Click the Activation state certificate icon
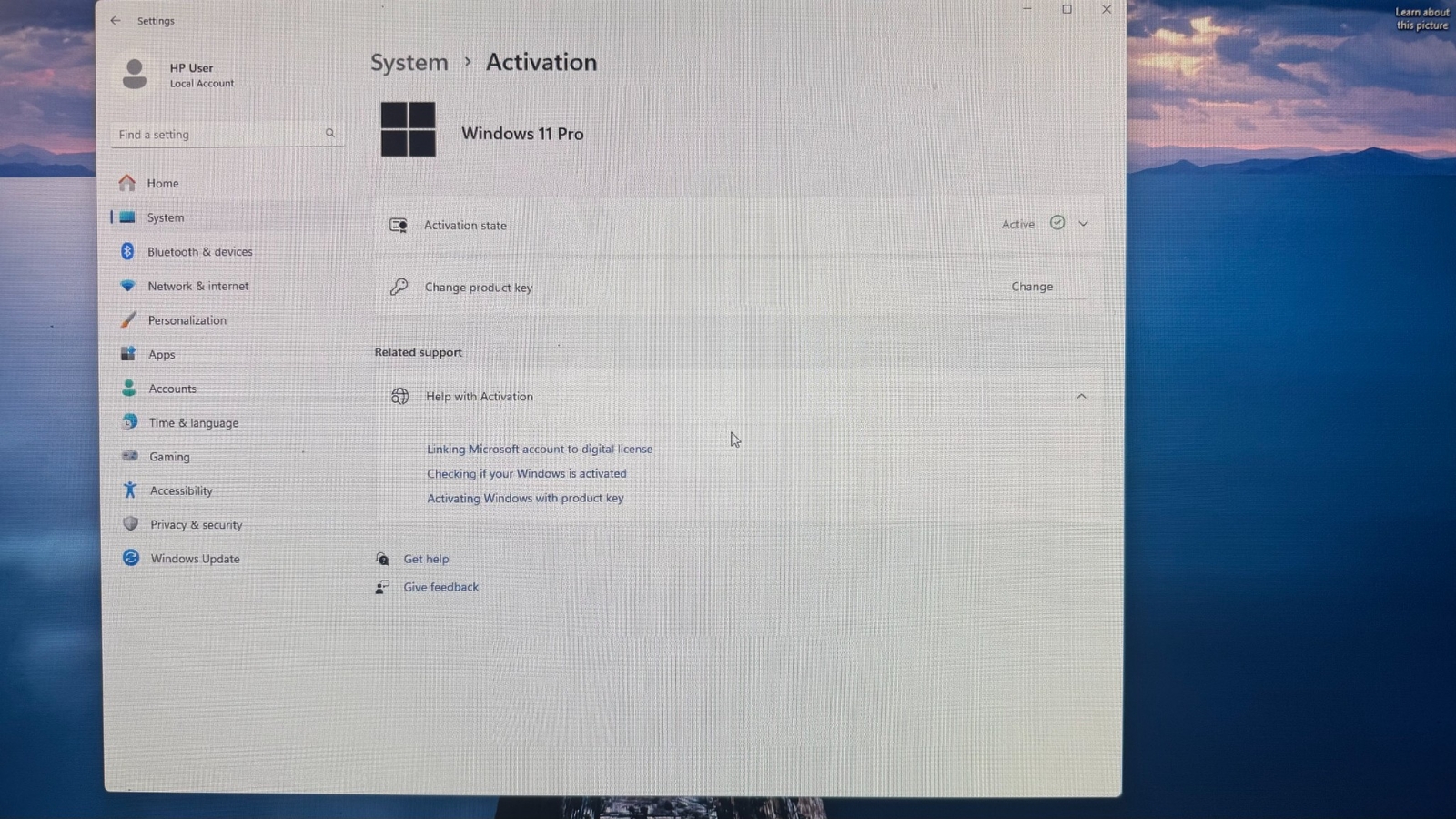Screen dimensions: 1456x819 coord(399,225)
